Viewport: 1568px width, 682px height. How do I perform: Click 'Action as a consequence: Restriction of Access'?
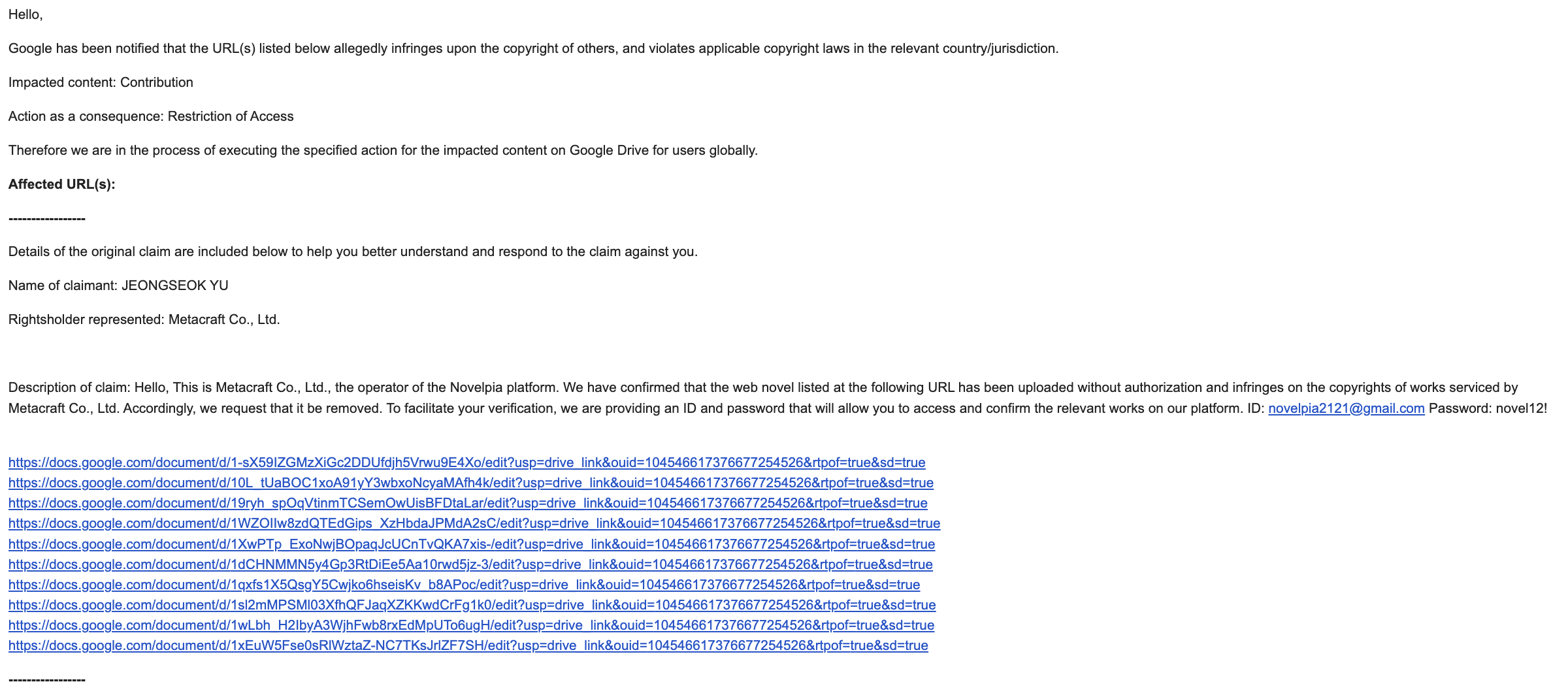coord(151,116)
